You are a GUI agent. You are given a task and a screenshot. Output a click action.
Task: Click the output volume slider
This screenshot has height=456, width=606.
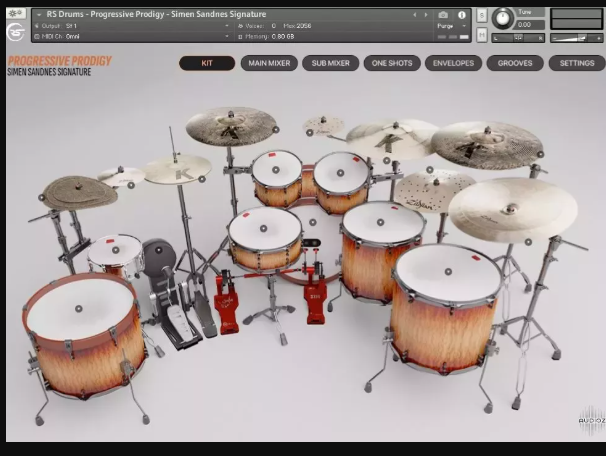tap(576, 38)
